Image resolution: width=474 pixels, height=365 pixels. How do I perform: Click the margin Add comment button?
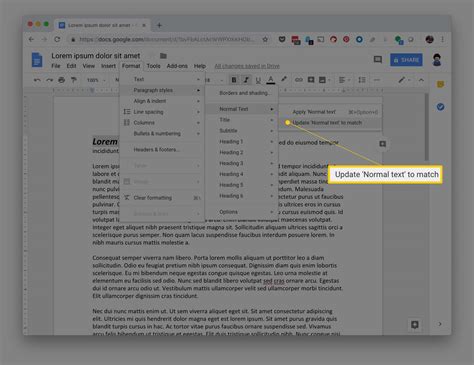[383, 144]
